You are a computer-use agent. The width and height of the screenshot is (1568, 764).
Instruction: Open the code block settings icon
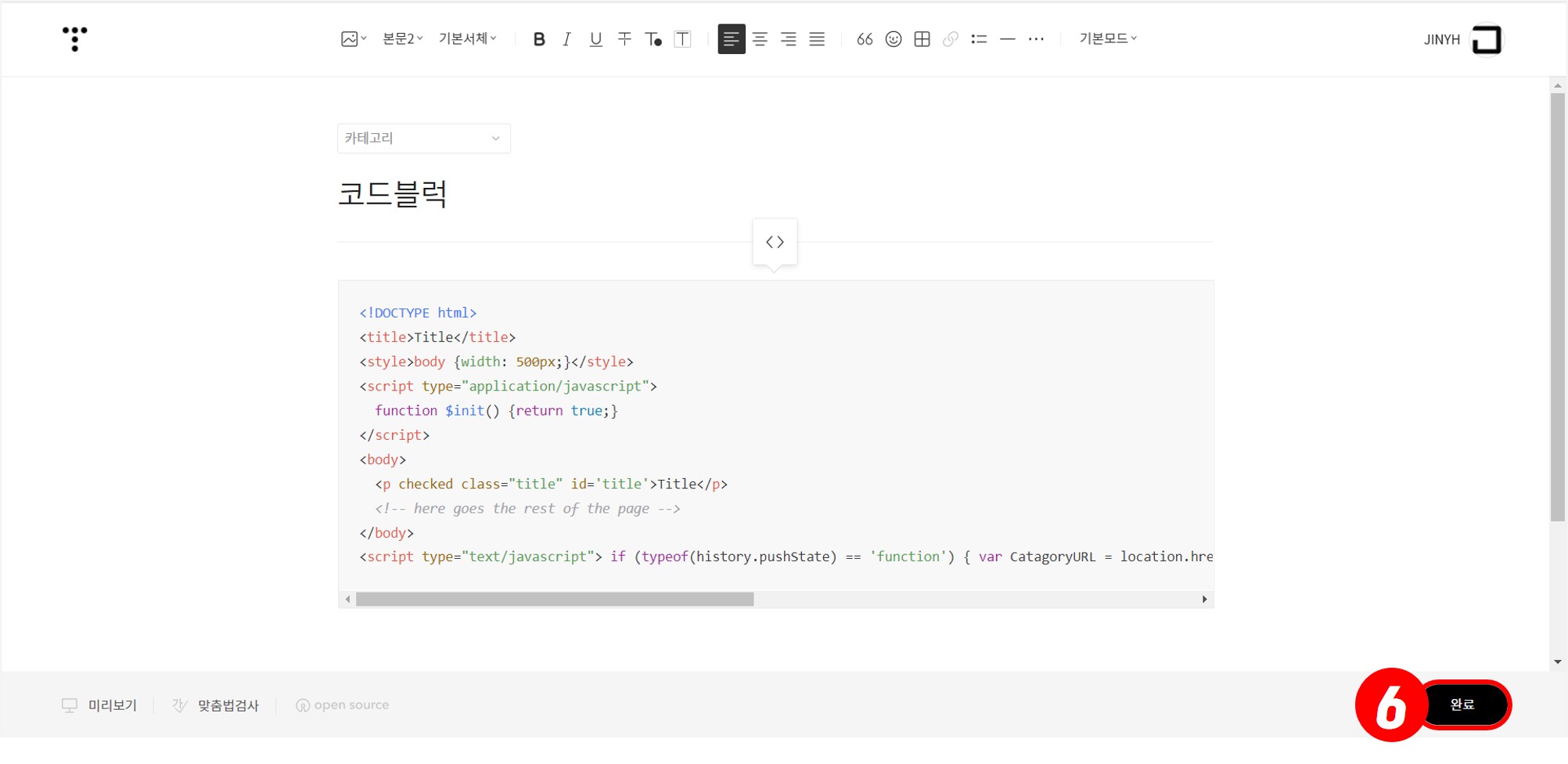775,242
